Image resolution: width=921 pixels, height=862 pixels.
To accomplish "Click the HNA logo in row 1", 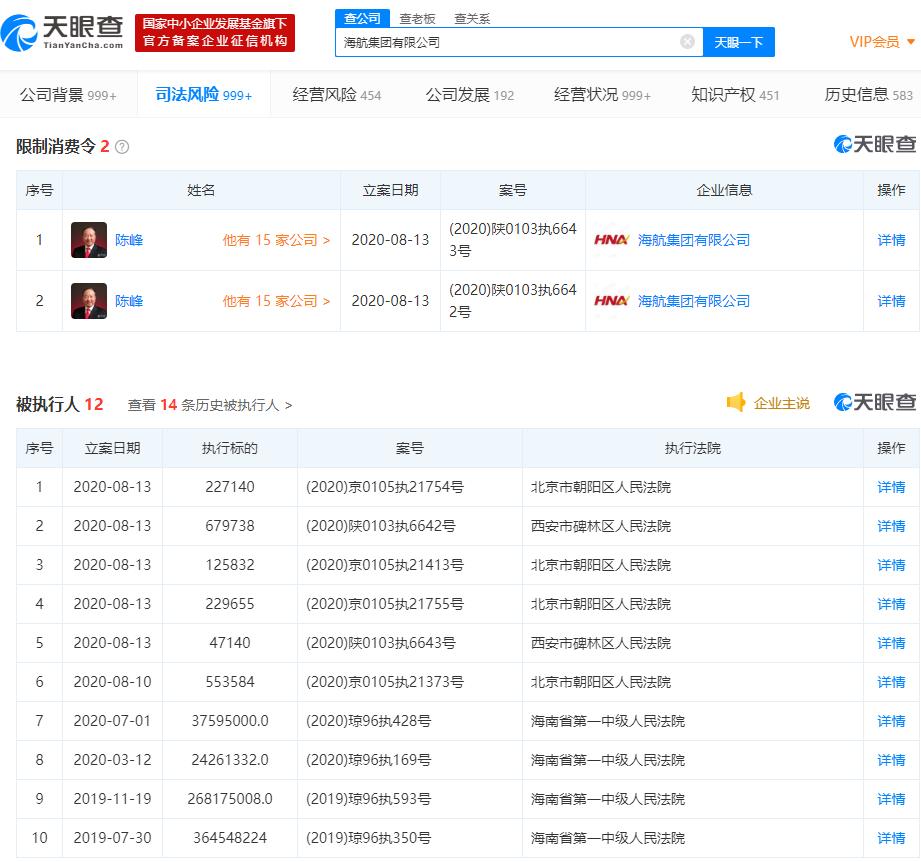I will click(611, 240).
